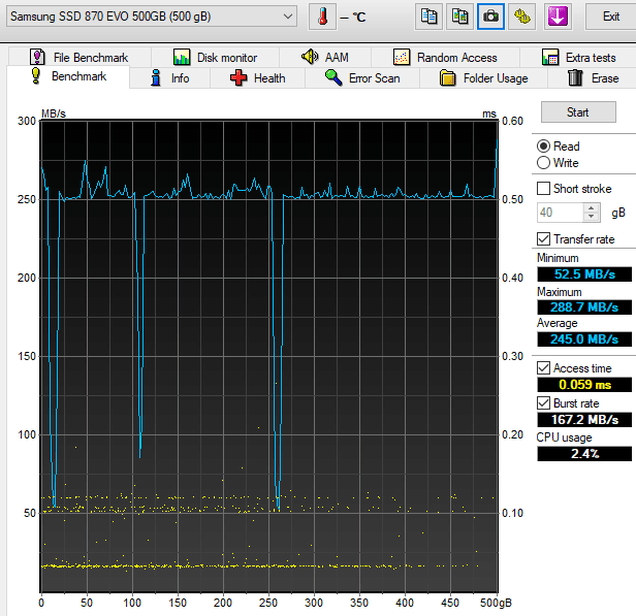Viewport: 636px width, 616px height.
Task: Toggle the Access time checkbox
Action: [544, 368]
